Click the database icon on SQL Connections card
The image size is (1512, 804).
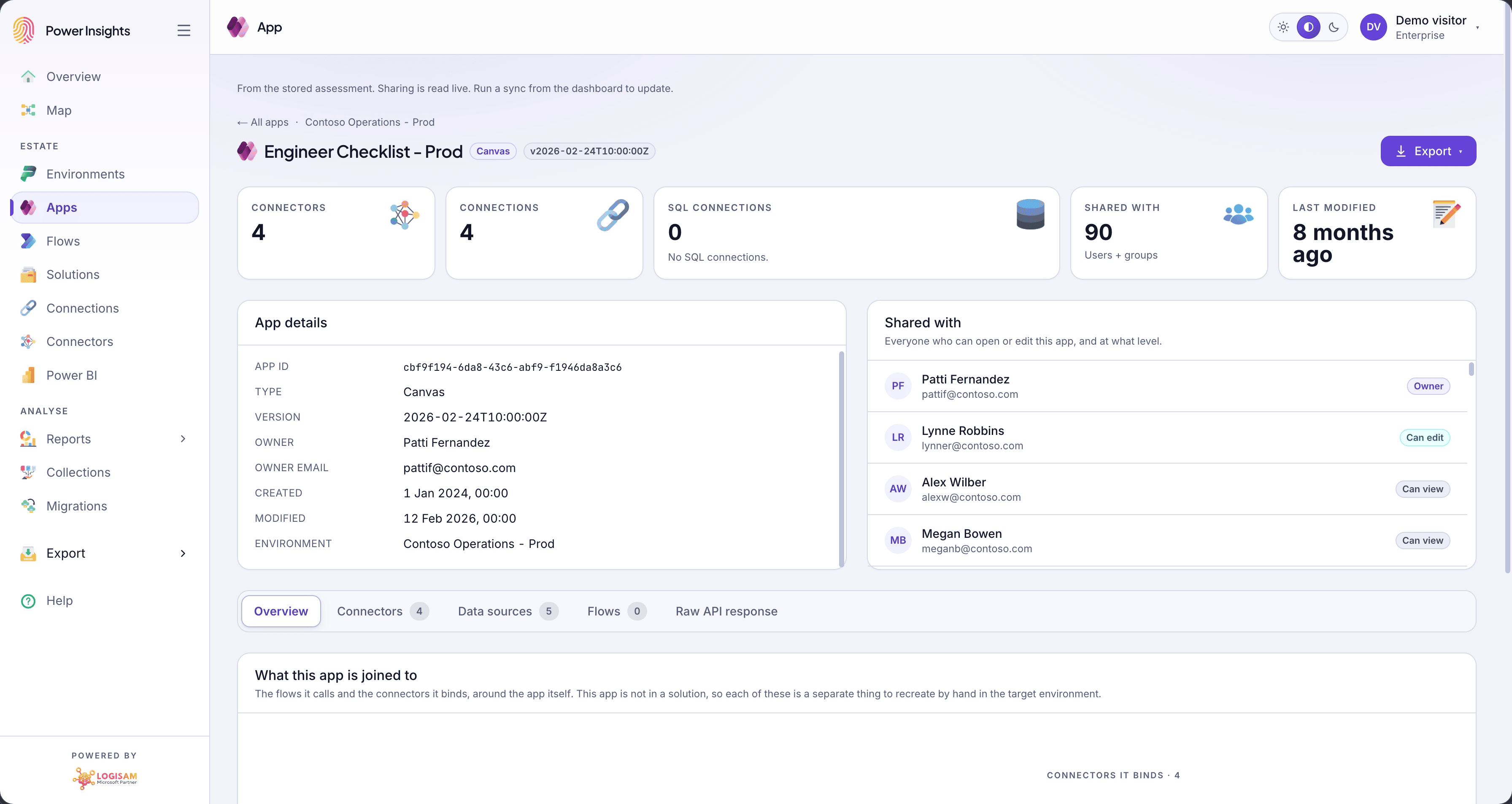(1030, 214)
